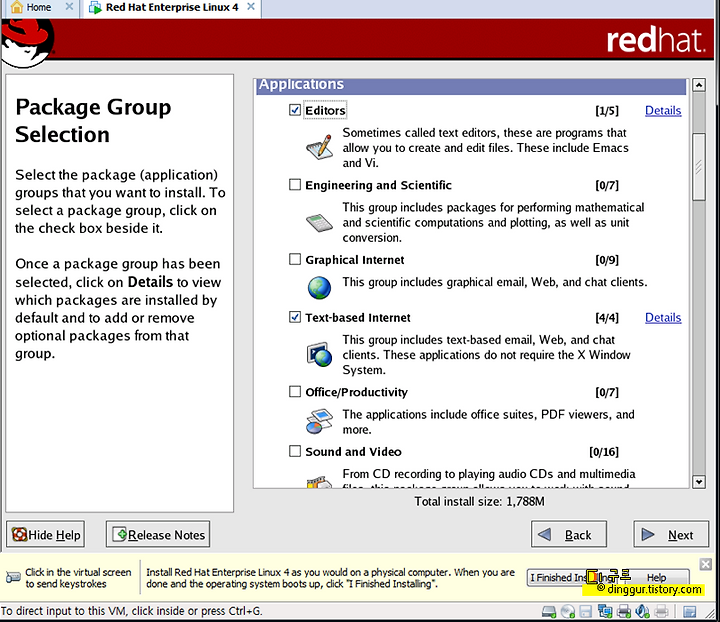Viewport: 720px width, 622px height.
Task: Open Details for Text-based Internet group
Action: pos(663,318)
